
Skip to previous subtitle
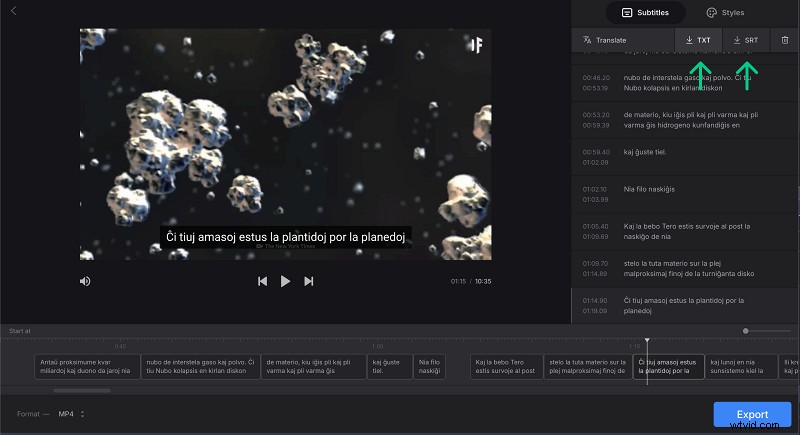tap(262, 282)
